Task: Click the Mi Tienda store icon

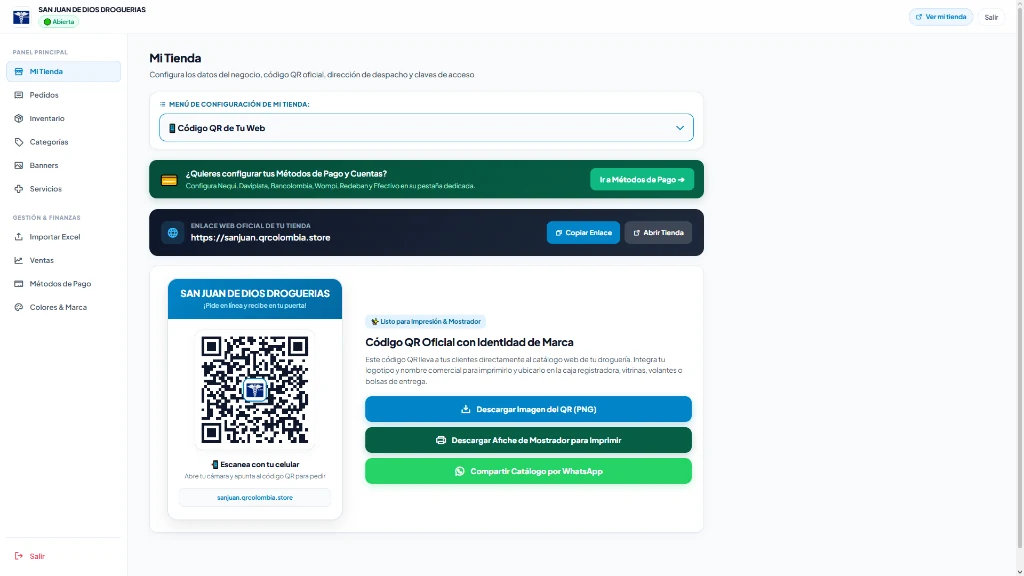Action: coord(18,71)
